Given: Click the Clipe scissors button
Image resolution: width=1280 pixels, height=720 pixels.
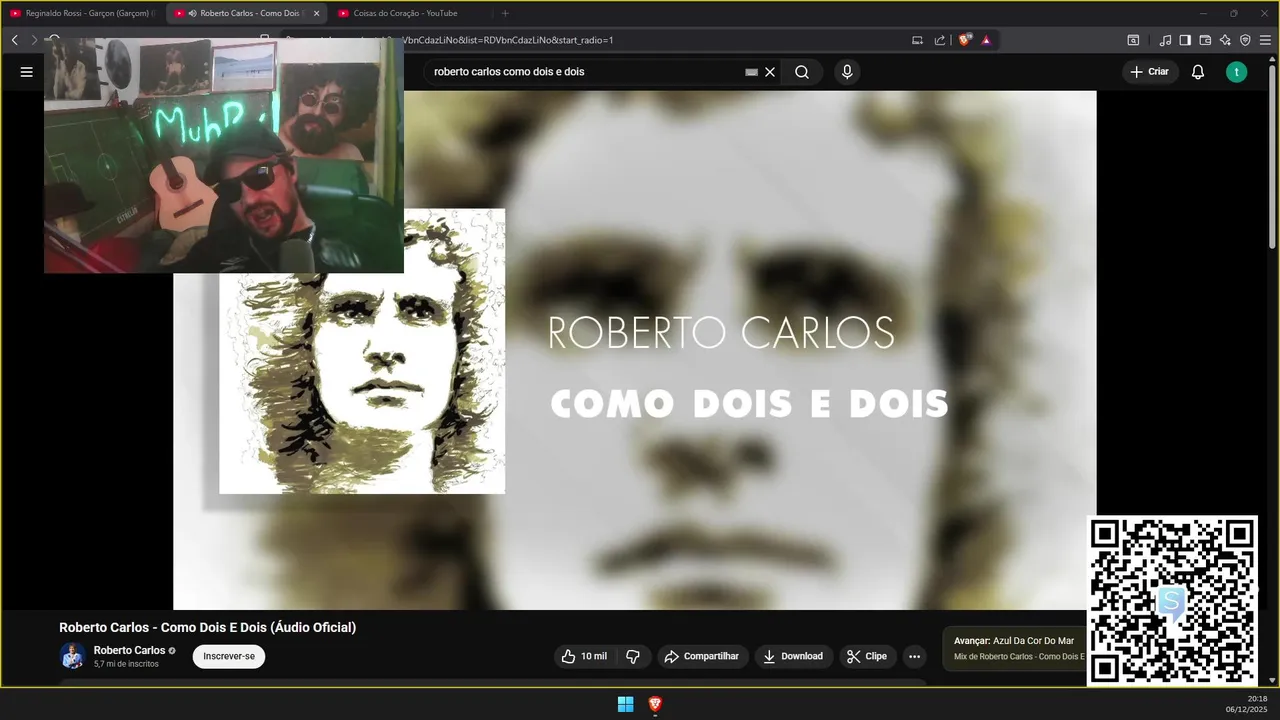Looking at the screenshot, I should [x=868, y=656].
